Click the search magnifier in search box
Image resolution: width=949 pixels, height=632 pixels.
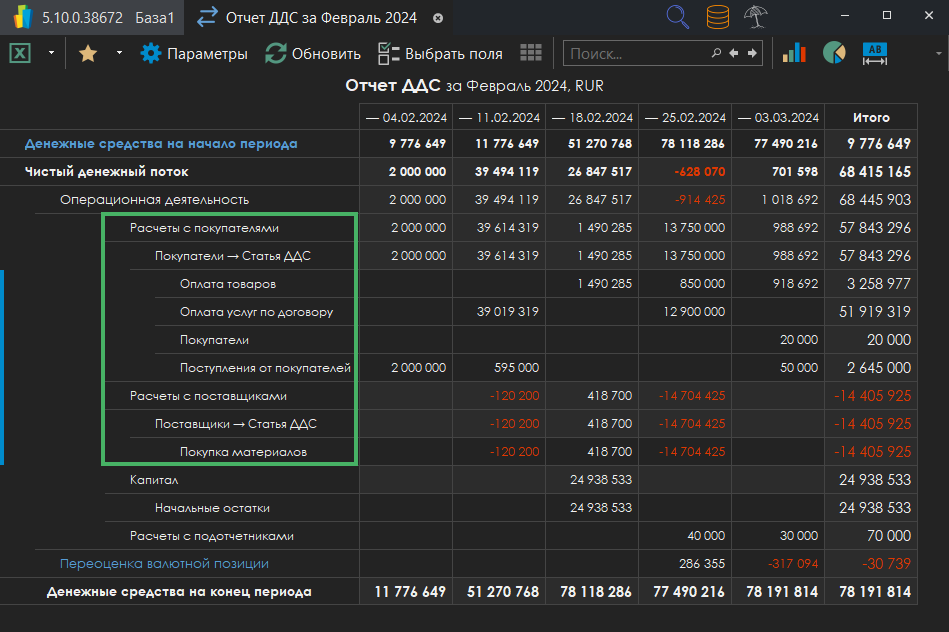pos(716,54)
